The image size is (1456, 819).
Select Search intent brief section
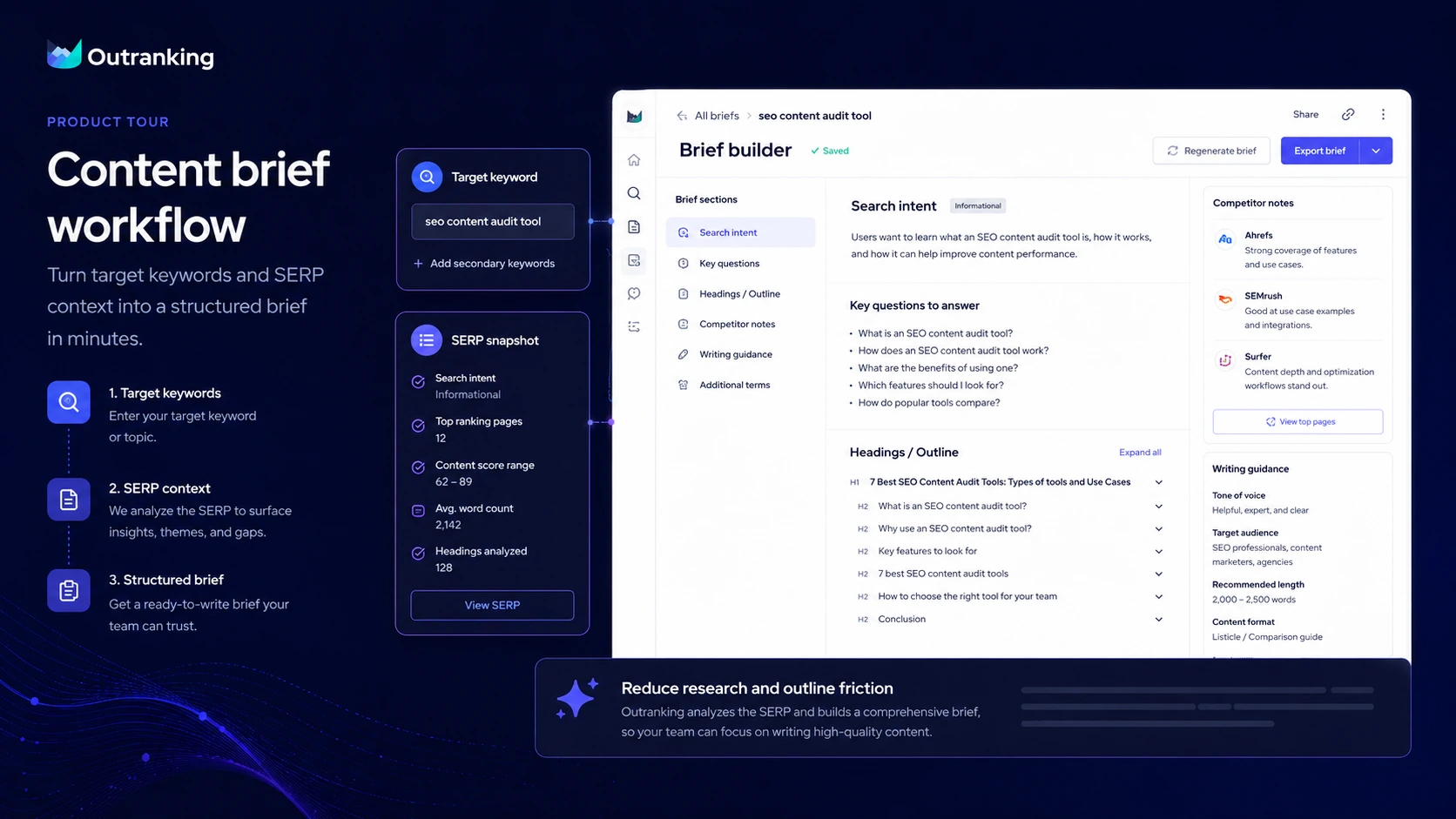[740, 232]
